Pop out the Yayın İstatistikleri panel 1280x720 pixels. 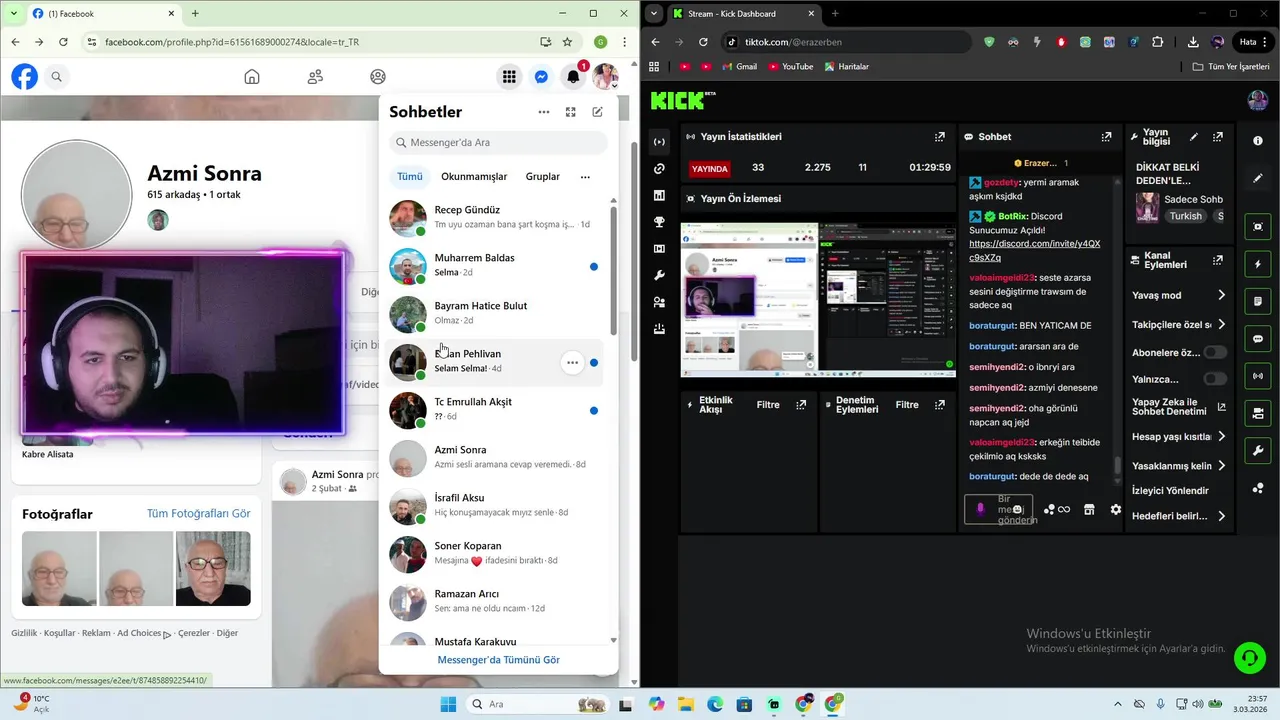[x=940, y=137]
